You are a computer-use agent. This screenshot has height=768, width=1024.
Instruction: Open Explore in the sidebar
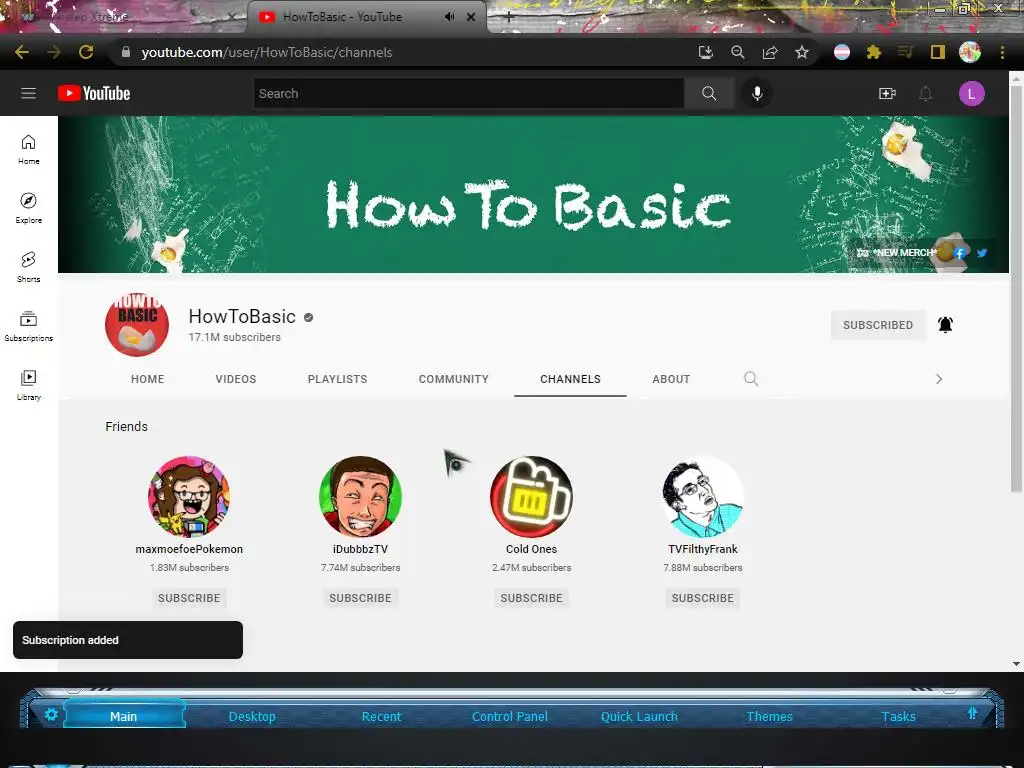[x=29, y=208]
